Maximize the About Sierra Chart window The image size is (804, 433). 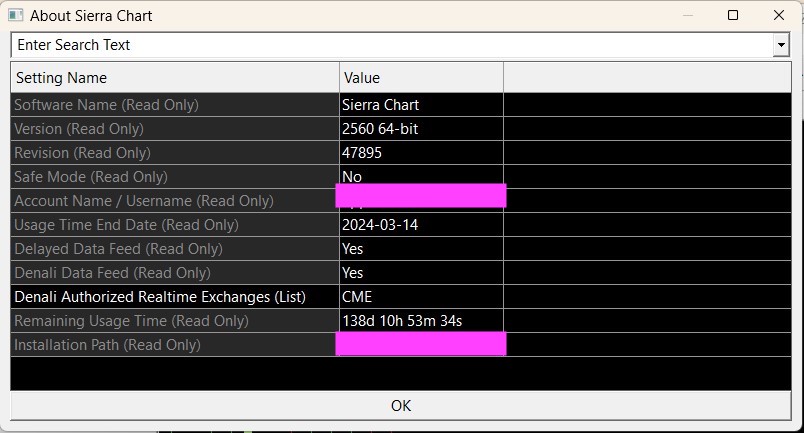(733, 16)
